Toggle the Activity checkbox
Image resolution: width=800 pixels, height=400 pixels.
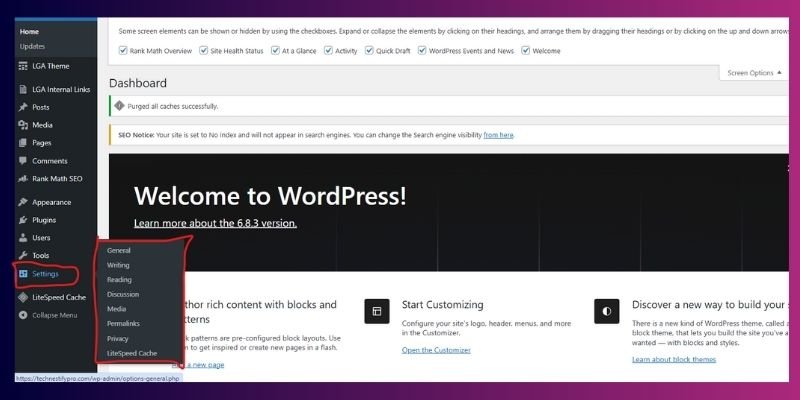(x=329, y=51)
